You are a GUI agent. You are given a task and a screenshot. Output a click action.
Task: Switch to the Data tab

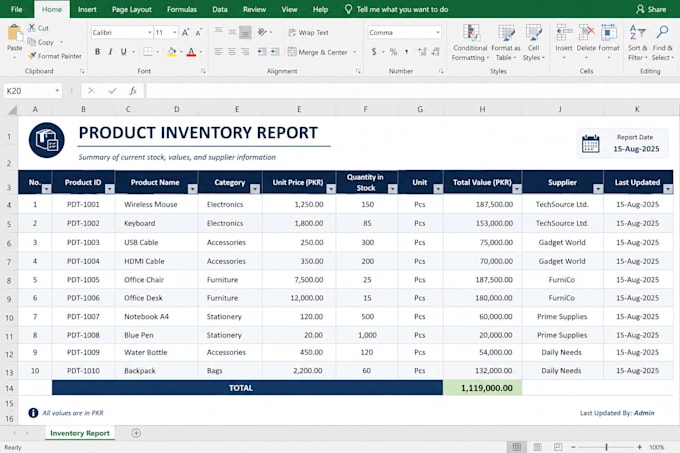click(x=220, y=9)
